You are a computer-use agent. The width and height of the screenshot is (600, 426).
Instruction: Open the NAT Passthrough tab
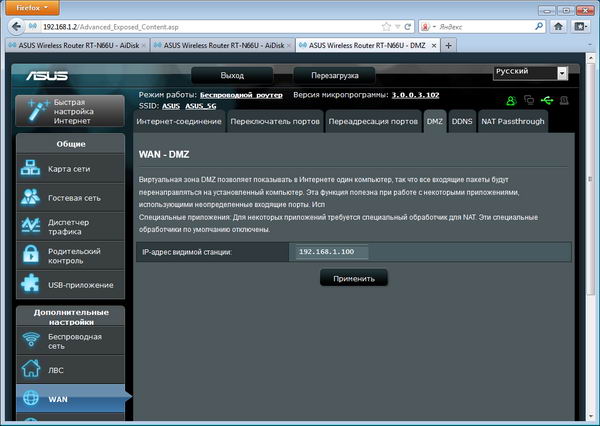[513, 121]
